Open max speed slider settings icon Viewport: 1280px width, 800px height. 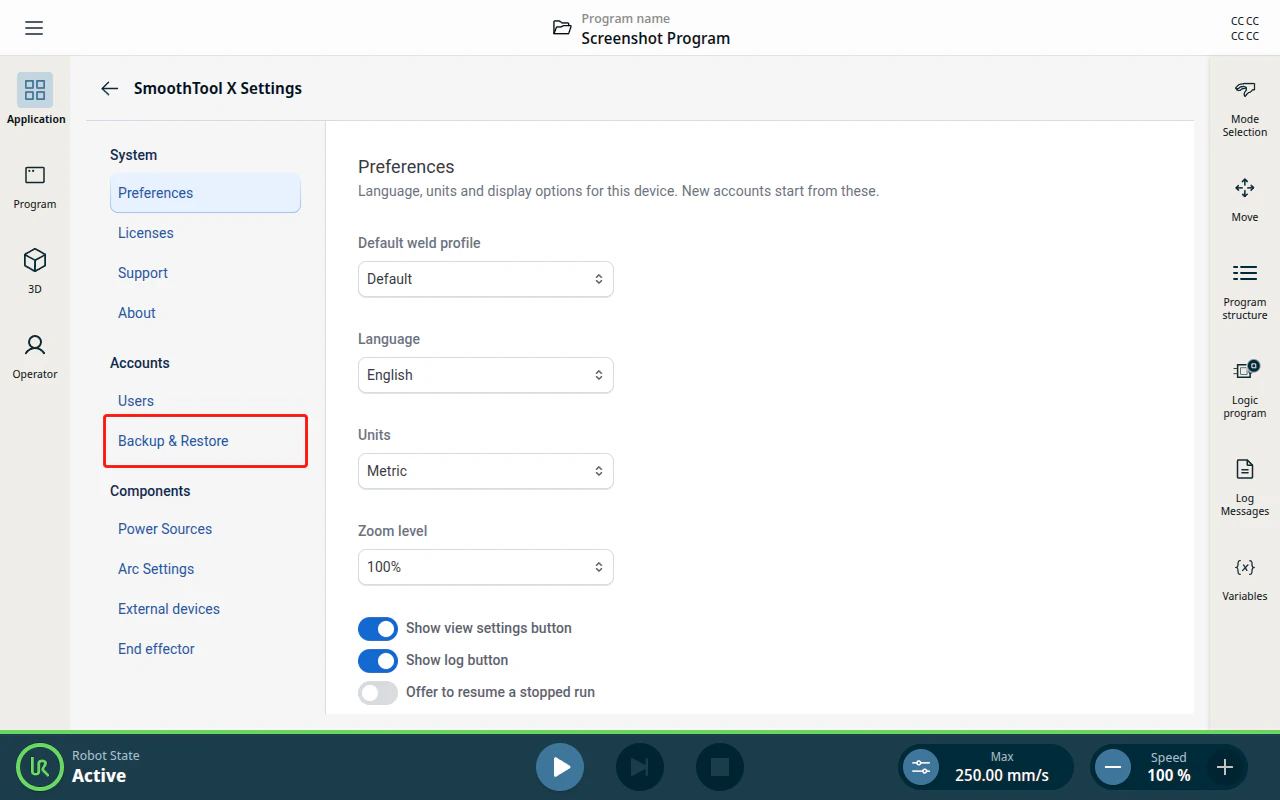coord(921,767)
